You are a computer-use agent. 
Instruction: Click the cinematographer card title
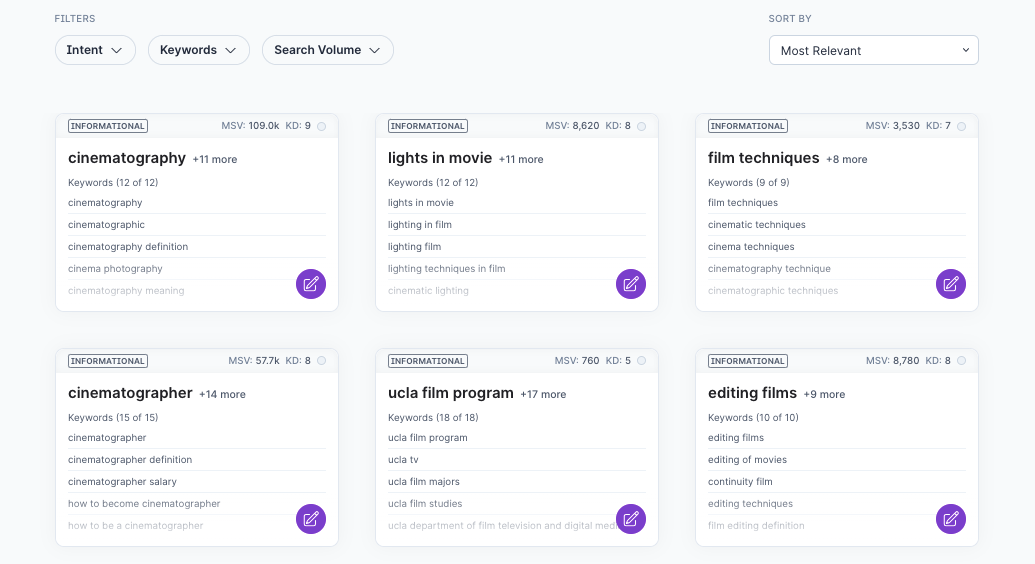(130, 393)
